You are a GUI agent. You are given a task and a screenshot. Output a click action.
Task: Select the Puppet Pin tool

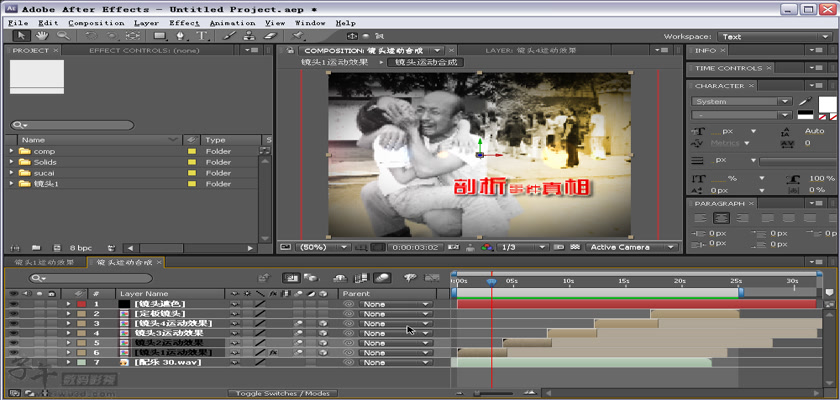[x=299, y=36]
